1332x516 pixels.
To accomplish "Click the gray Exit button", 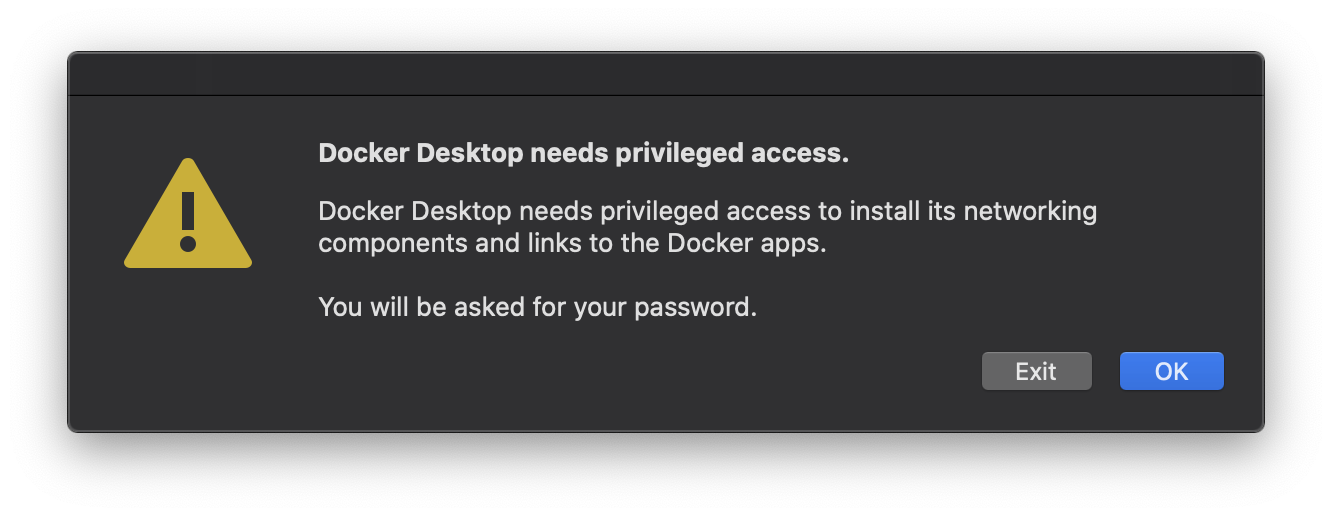I will coord(1036,371).
